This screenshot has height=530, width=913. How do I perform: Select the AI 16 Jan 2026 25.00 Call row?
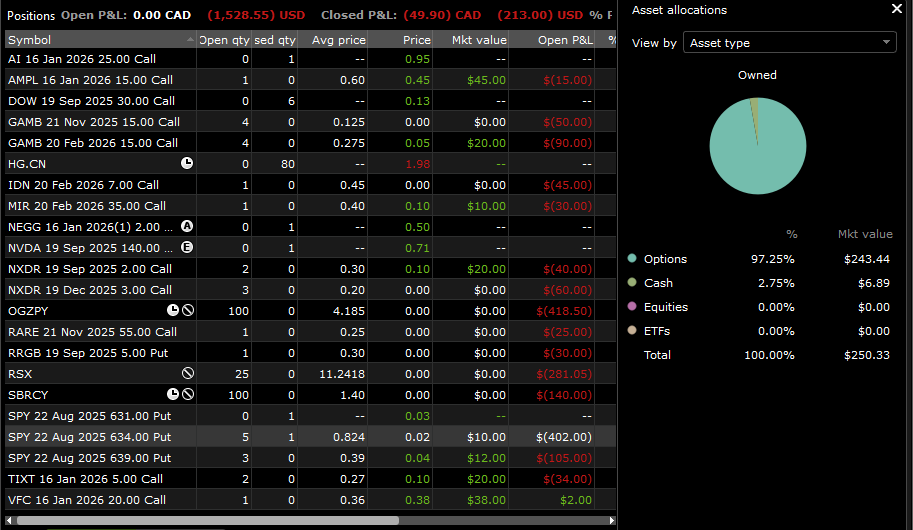coord(310,59)
